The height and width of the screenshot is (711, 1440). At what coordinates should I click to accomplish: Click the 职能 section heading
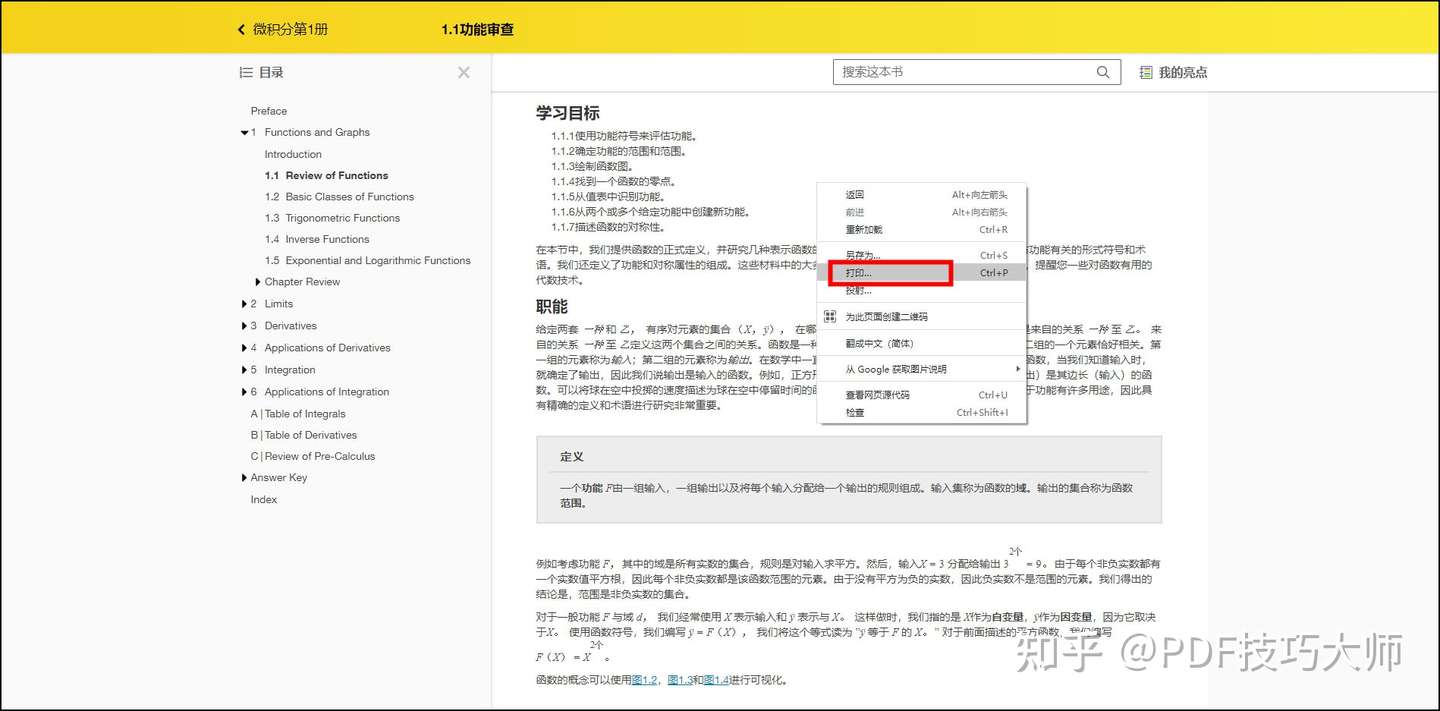(x=552, y=306)
